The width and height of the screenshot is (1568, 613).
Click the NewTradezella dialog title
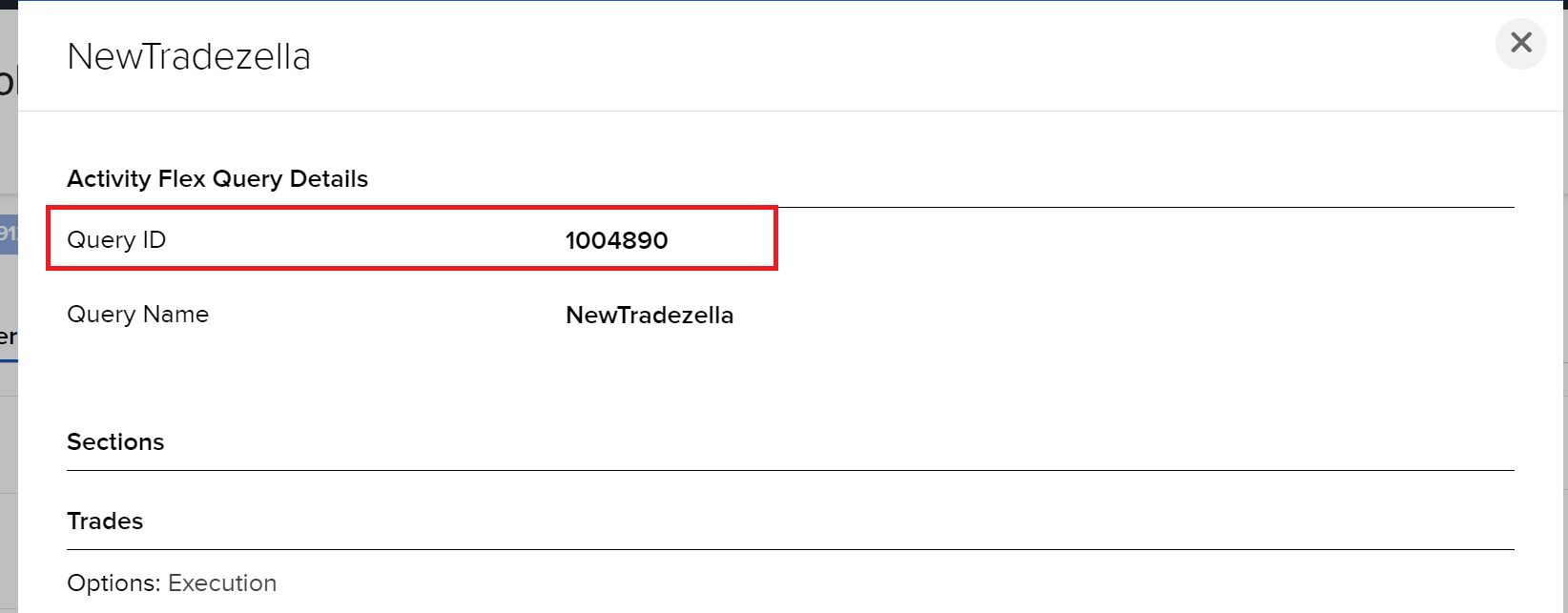[189, 57]
